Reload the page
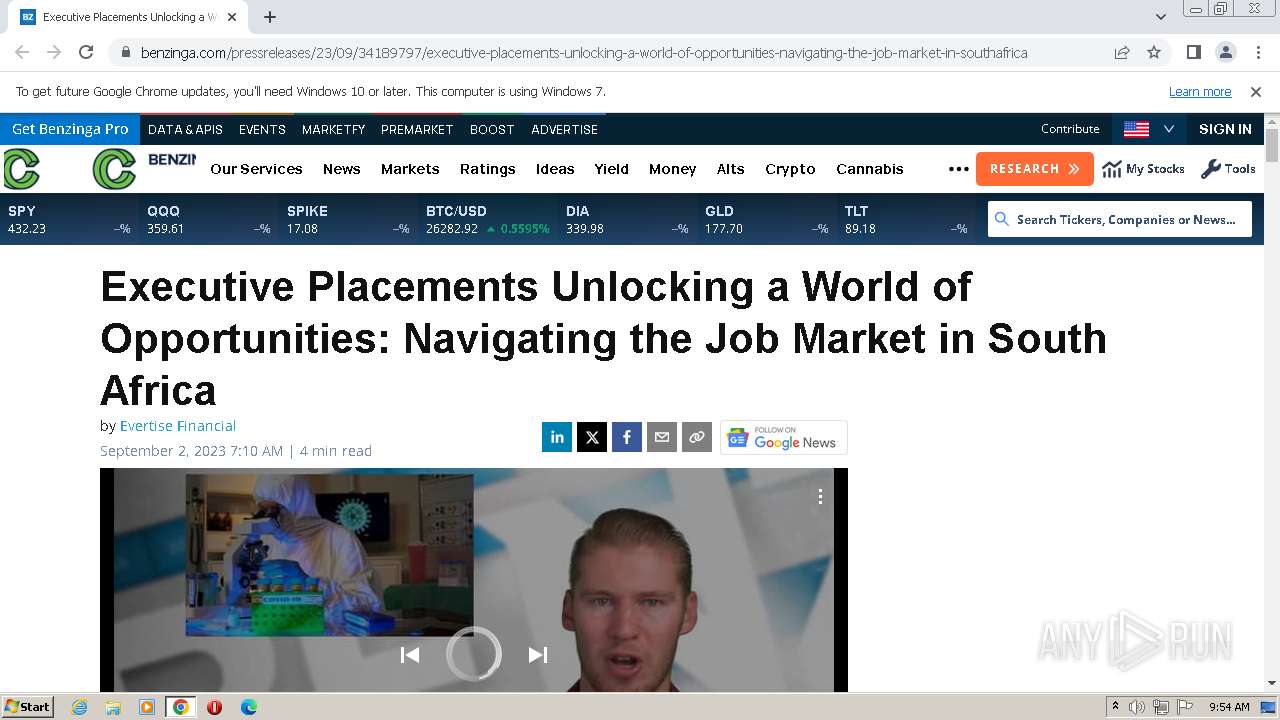 point(86,52)
